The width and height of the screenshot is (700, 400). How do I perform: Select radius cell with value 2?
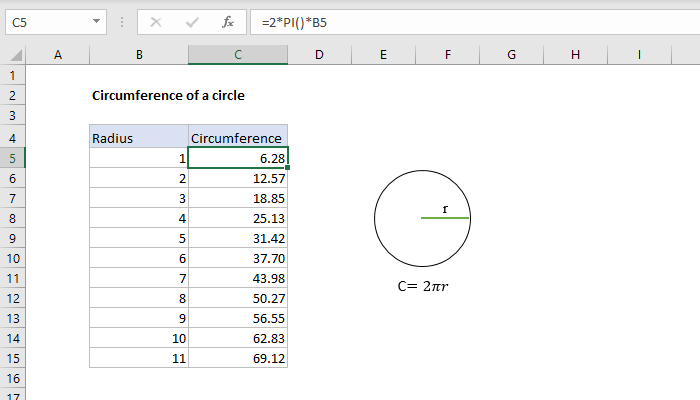tap(139, 178)
